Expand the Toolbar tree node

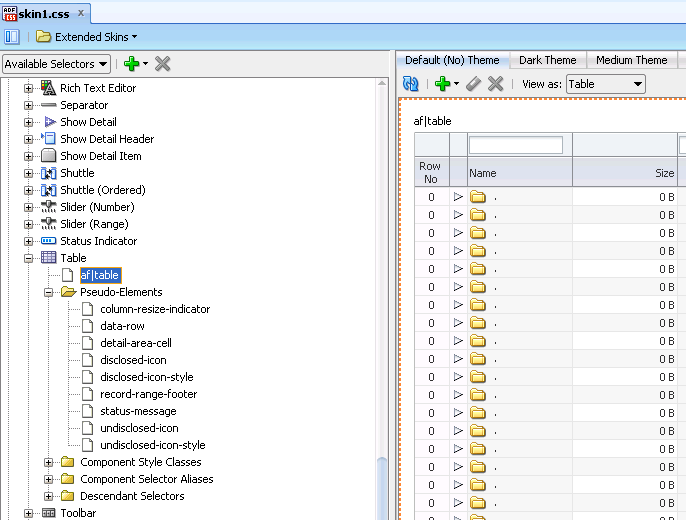[28, 514]
